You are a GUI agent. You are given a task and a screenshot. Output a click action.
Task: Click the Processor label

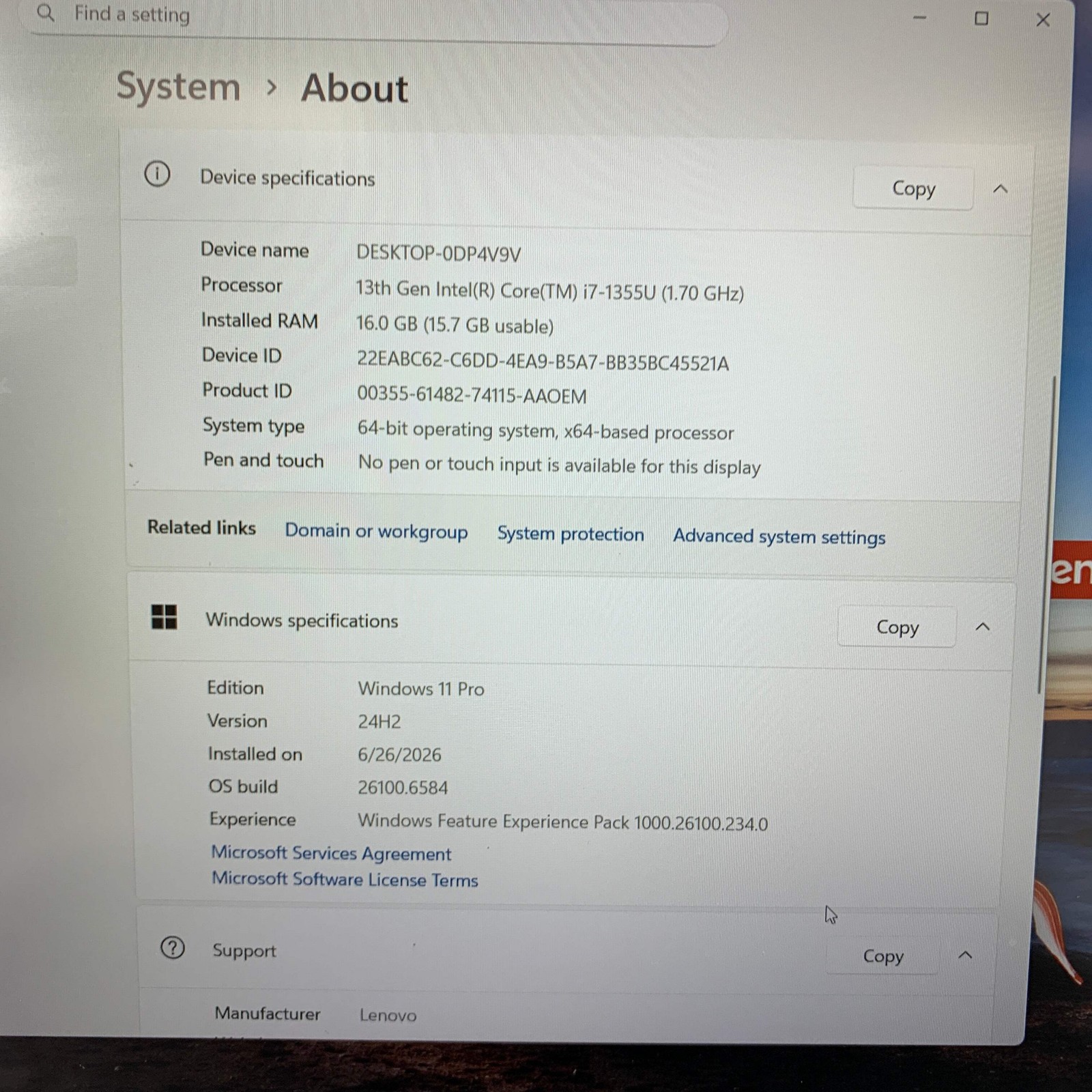[241, 285]
